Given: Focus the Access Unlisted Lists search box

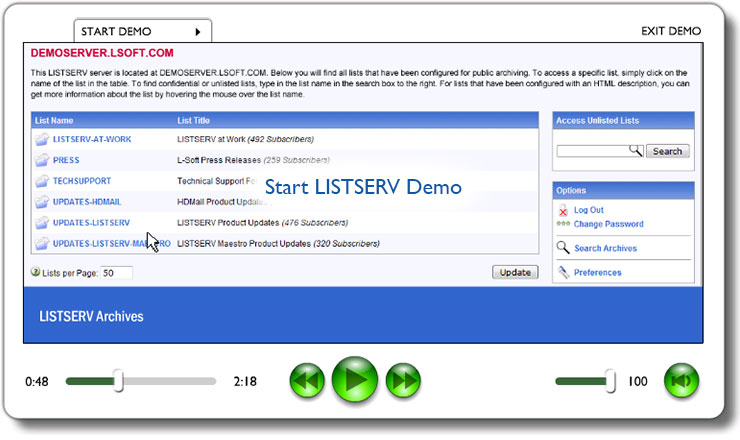Looking at the screenshot, I should coord(600,151).
